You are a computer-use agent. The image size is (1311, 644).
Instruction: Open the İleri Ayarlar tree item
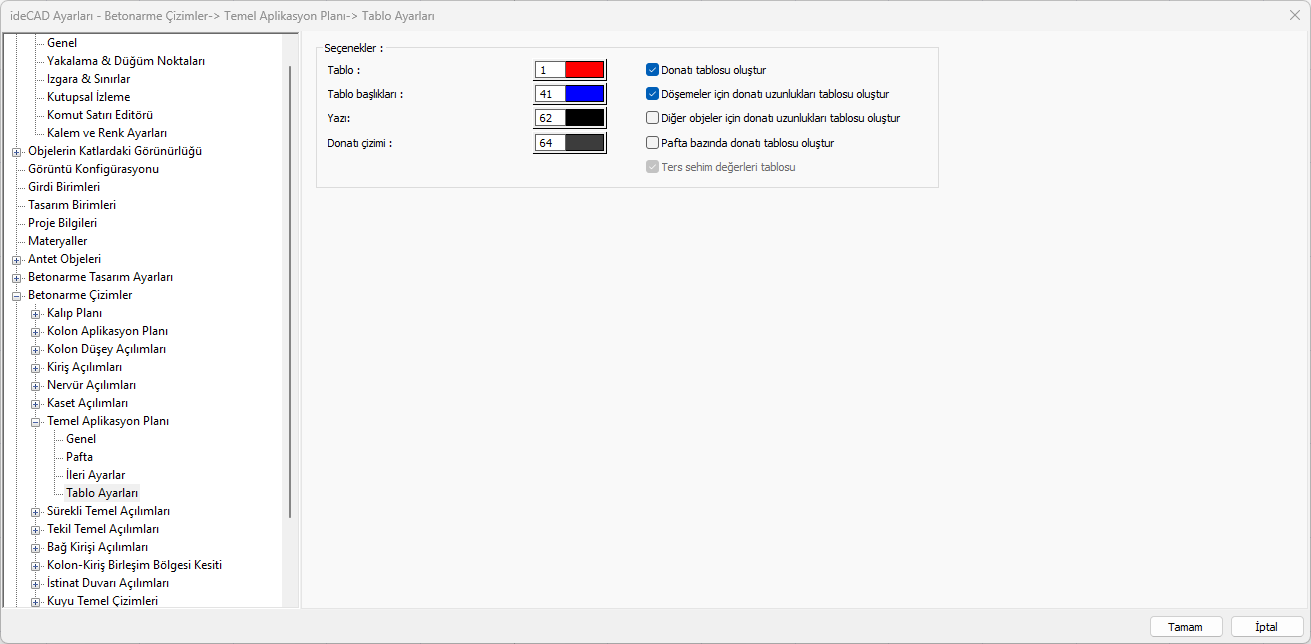[x=95, y=475]
